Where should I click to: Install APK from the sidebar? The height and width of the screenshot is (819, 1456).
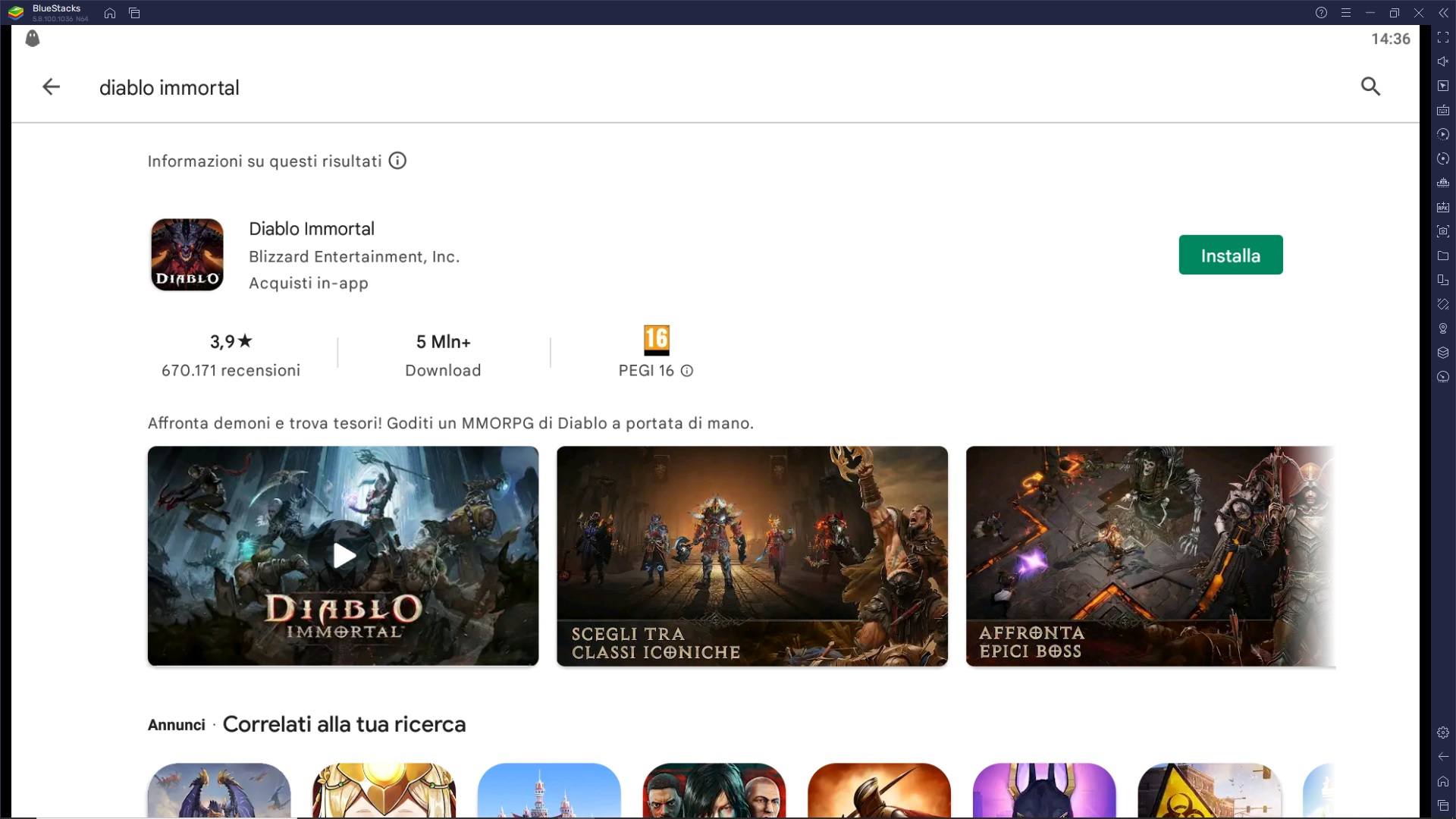tap(1443, 207)
